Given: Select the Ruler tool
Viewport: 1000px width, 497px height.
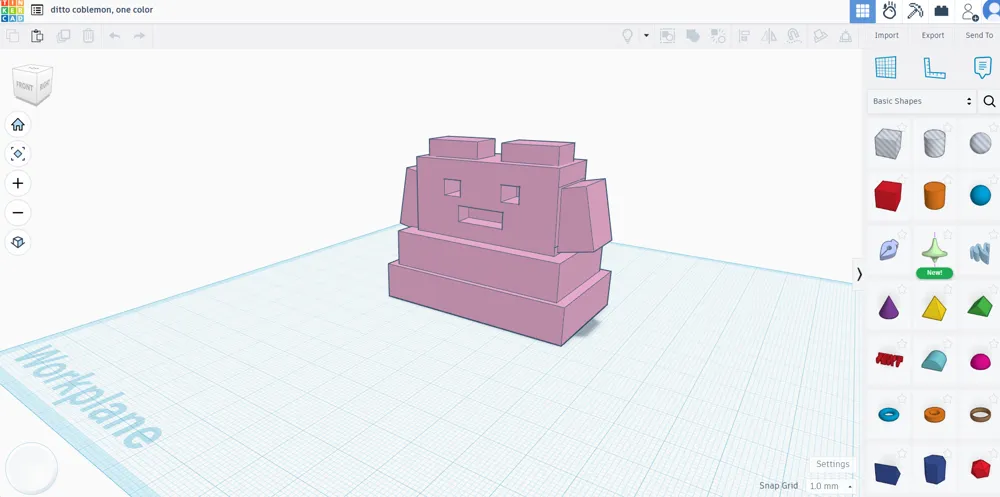Looking at the screenshot, I should pyautogui.click(x=934, y=68).
